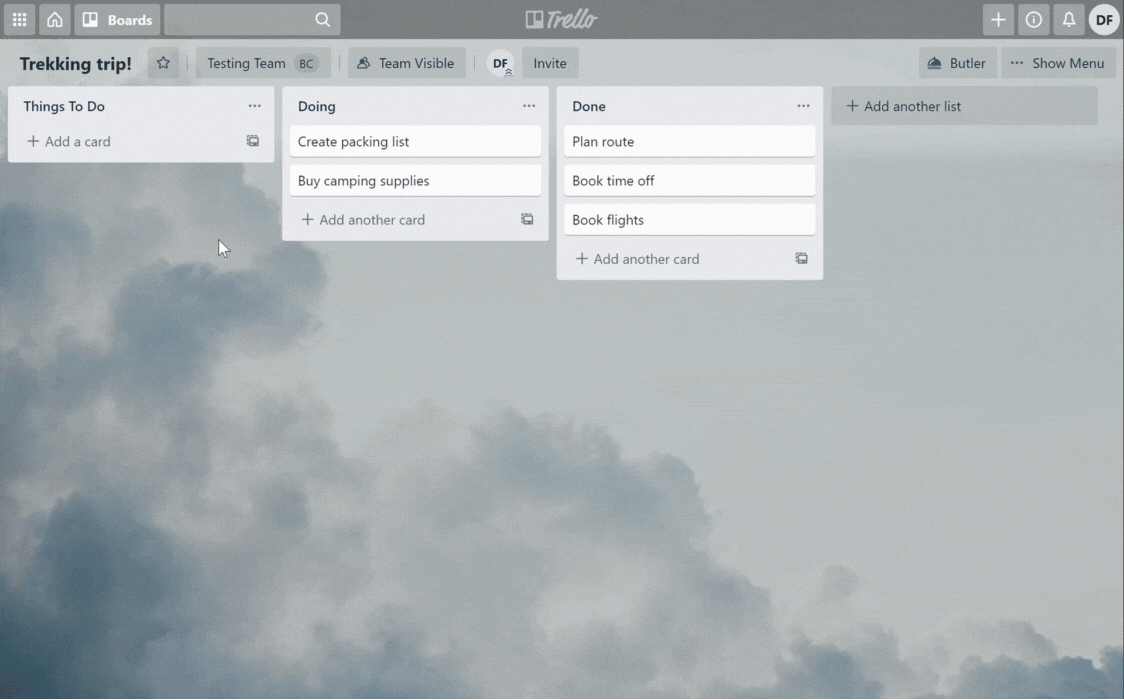The width and height of the screenshot is (1124, 700).
Task: Open the Butler automation panel
Action: click(957, 62)
